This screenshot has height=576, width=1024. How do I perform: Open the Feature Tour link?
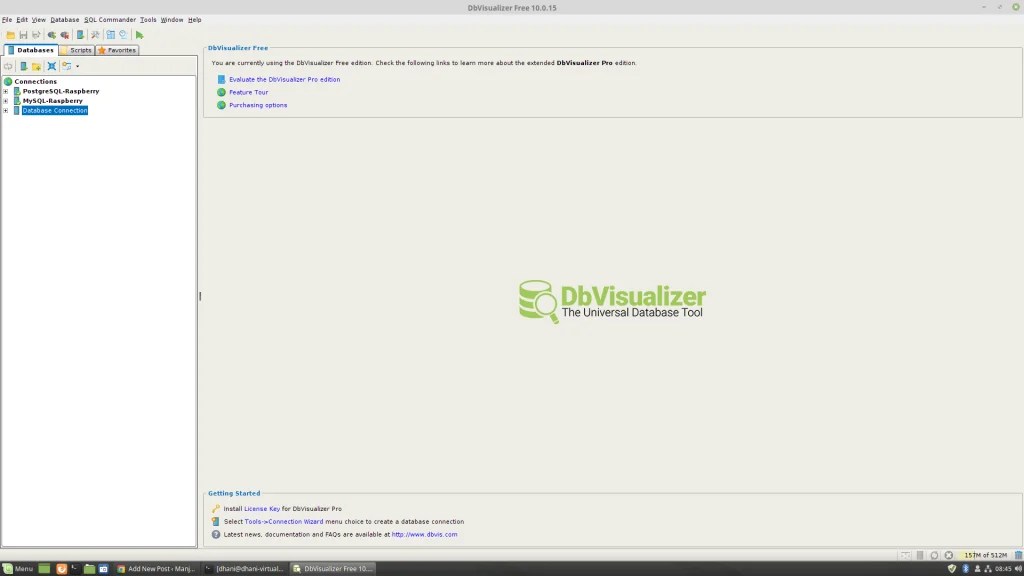pyautogui.click(x=248, y=92)
